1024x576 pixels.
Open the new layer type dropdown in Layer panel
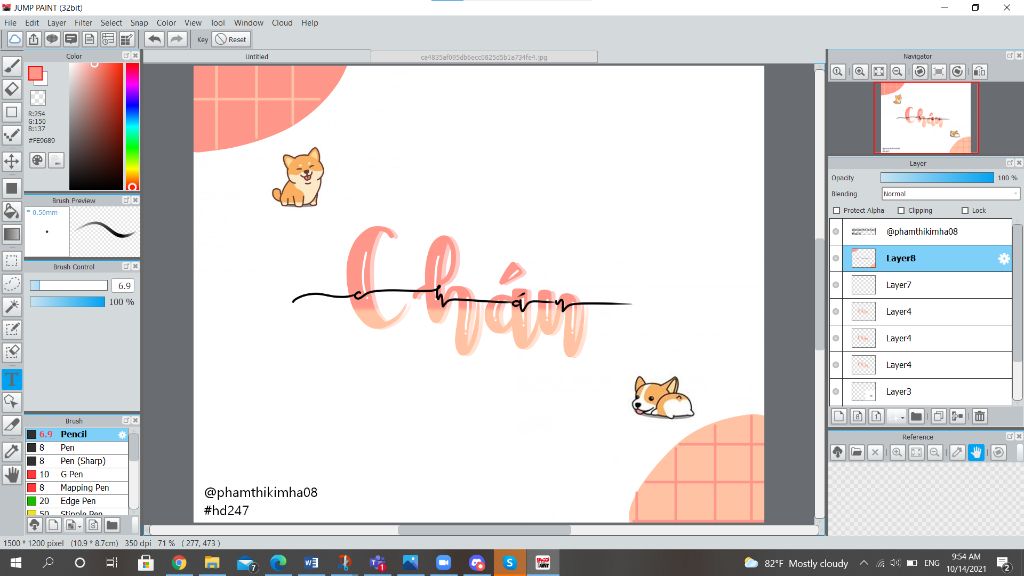coord(898,416)
